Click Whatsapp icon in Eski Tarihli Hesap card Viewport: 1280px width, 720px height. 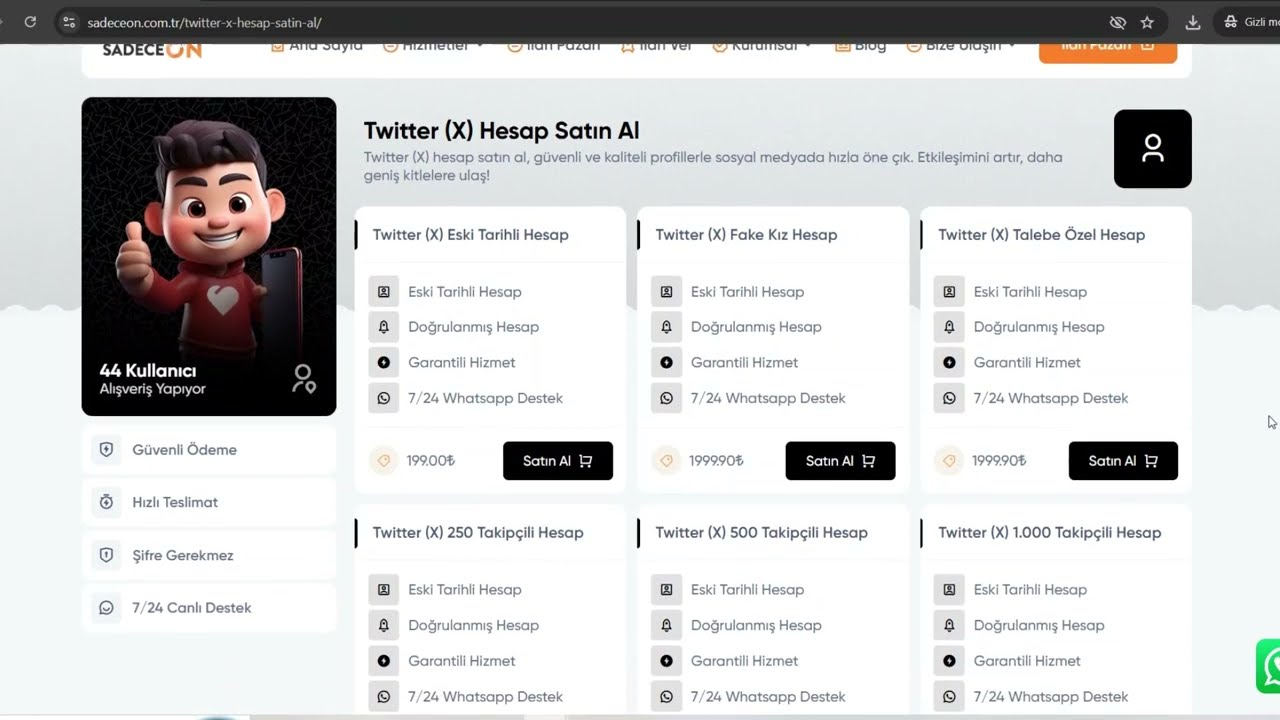click(384, 398)
